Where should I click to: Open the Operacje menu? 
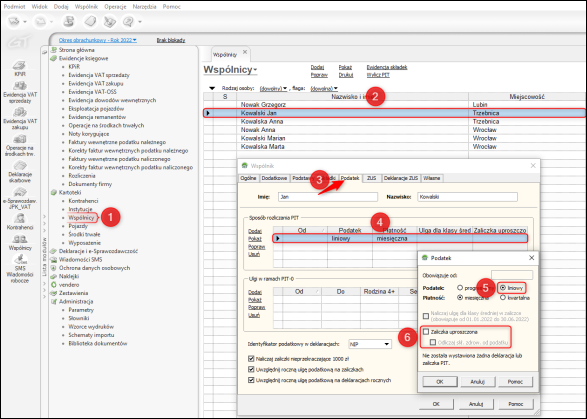[115, 6]
